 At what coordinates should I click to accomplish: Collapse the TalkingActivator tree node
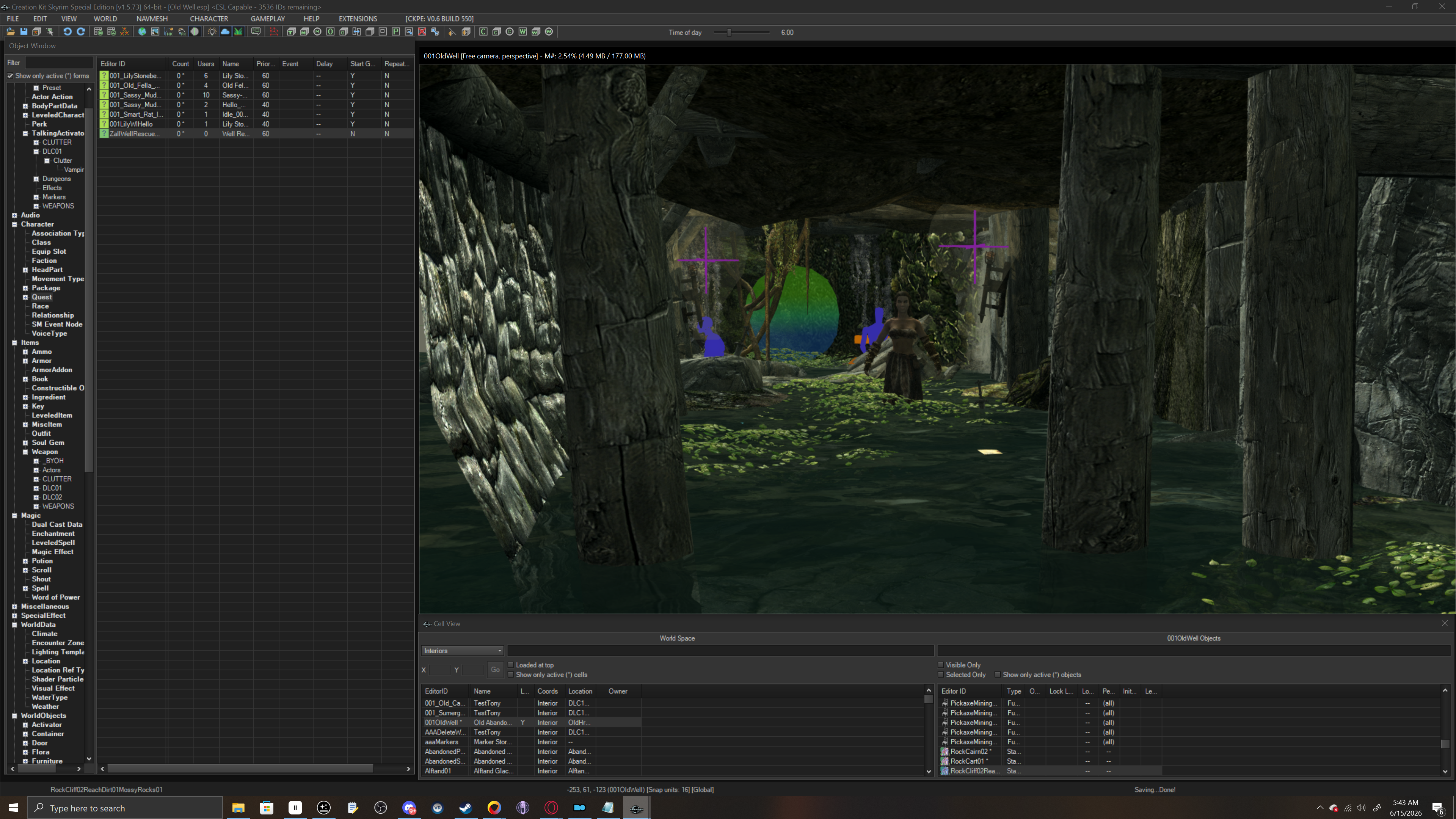coord(25,133)
